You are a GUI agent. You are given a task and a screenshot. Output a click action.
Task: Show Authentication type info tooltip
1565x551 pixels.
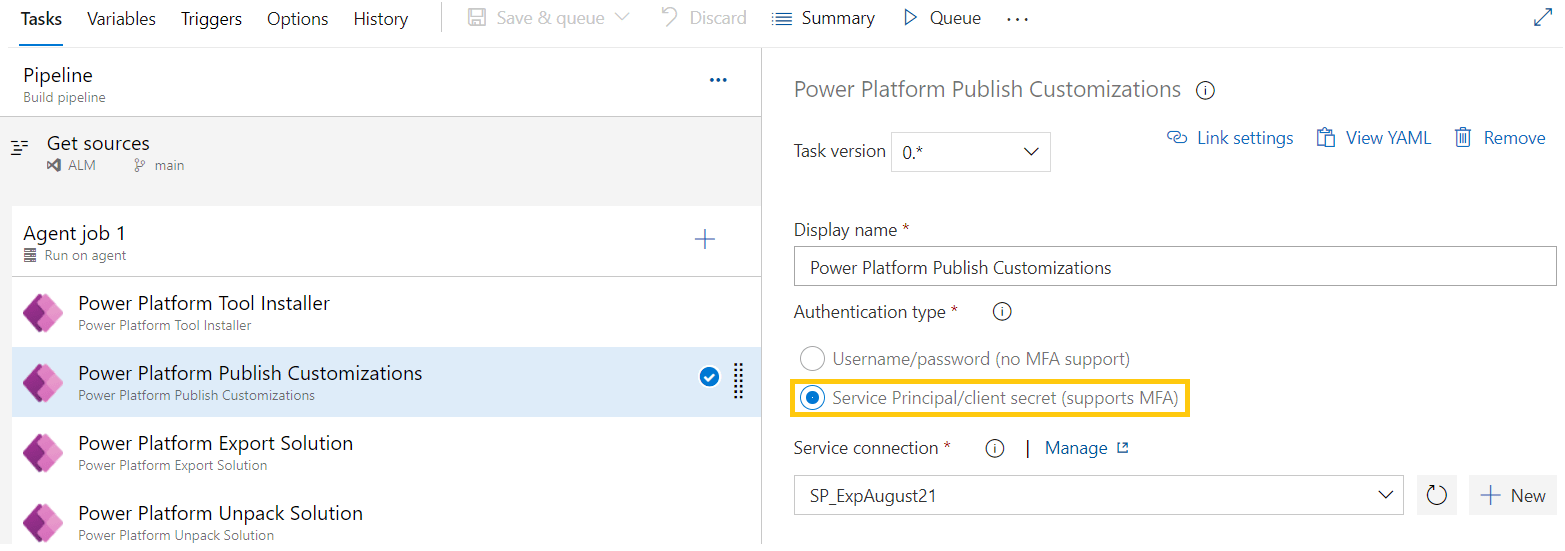[1002, 312]
